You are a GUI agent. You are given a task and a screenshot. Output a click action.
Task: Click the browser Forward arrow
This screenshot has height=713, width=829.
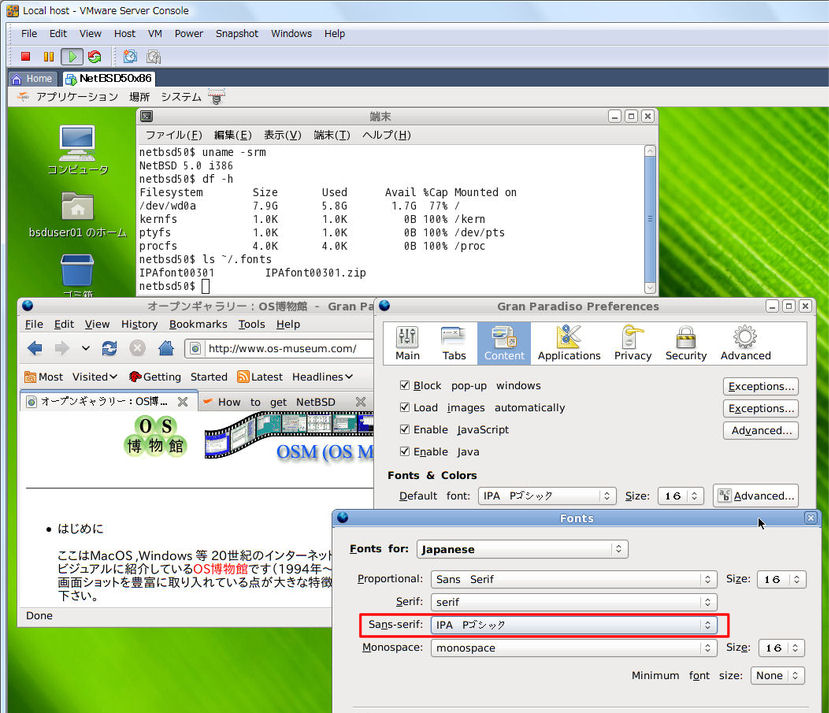tap(62, 348)
